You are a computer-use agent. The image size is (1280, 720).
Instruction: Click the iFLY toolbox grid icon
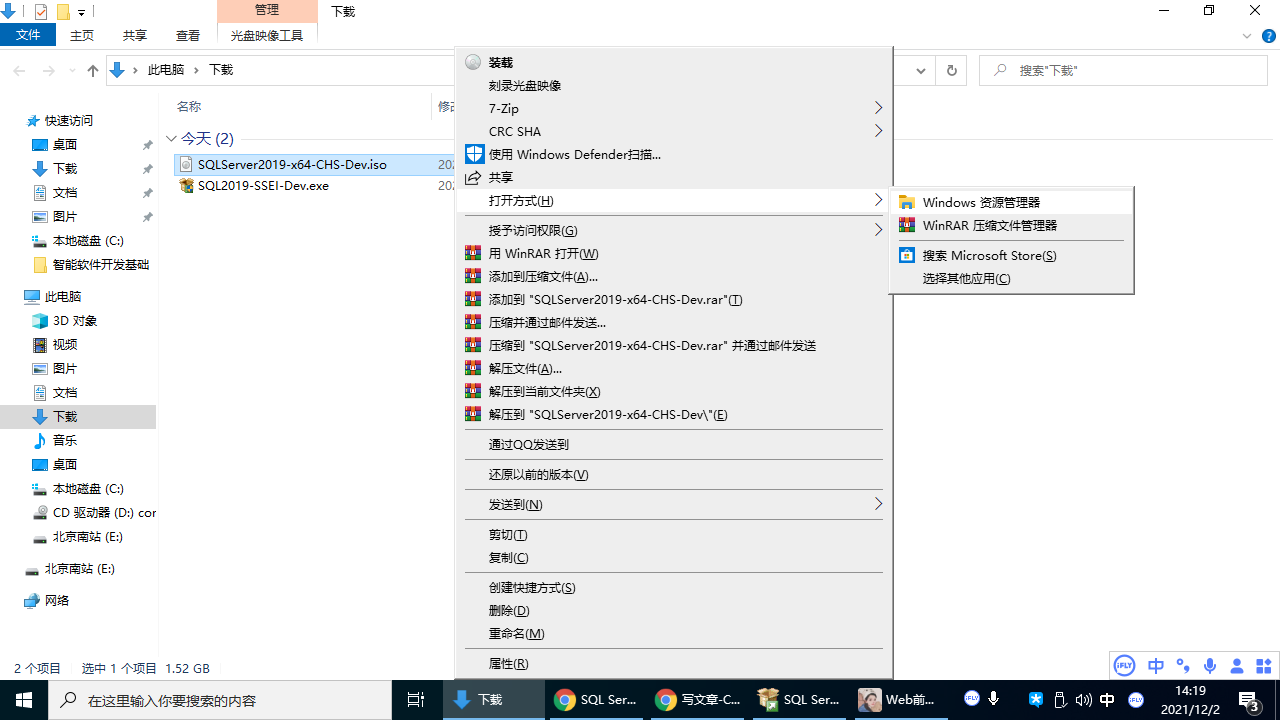click(1263, 665)
